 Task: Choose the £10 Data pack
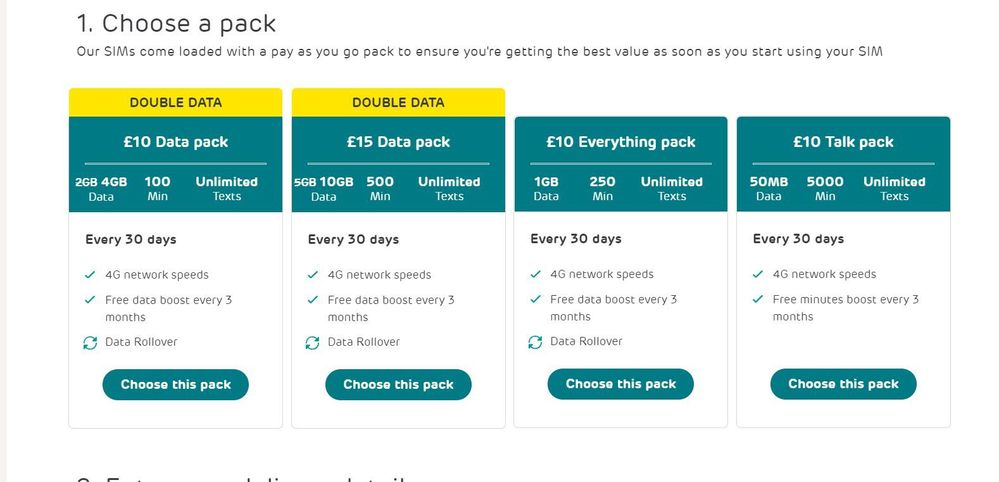pyautogui.click(x=175, y=385)
